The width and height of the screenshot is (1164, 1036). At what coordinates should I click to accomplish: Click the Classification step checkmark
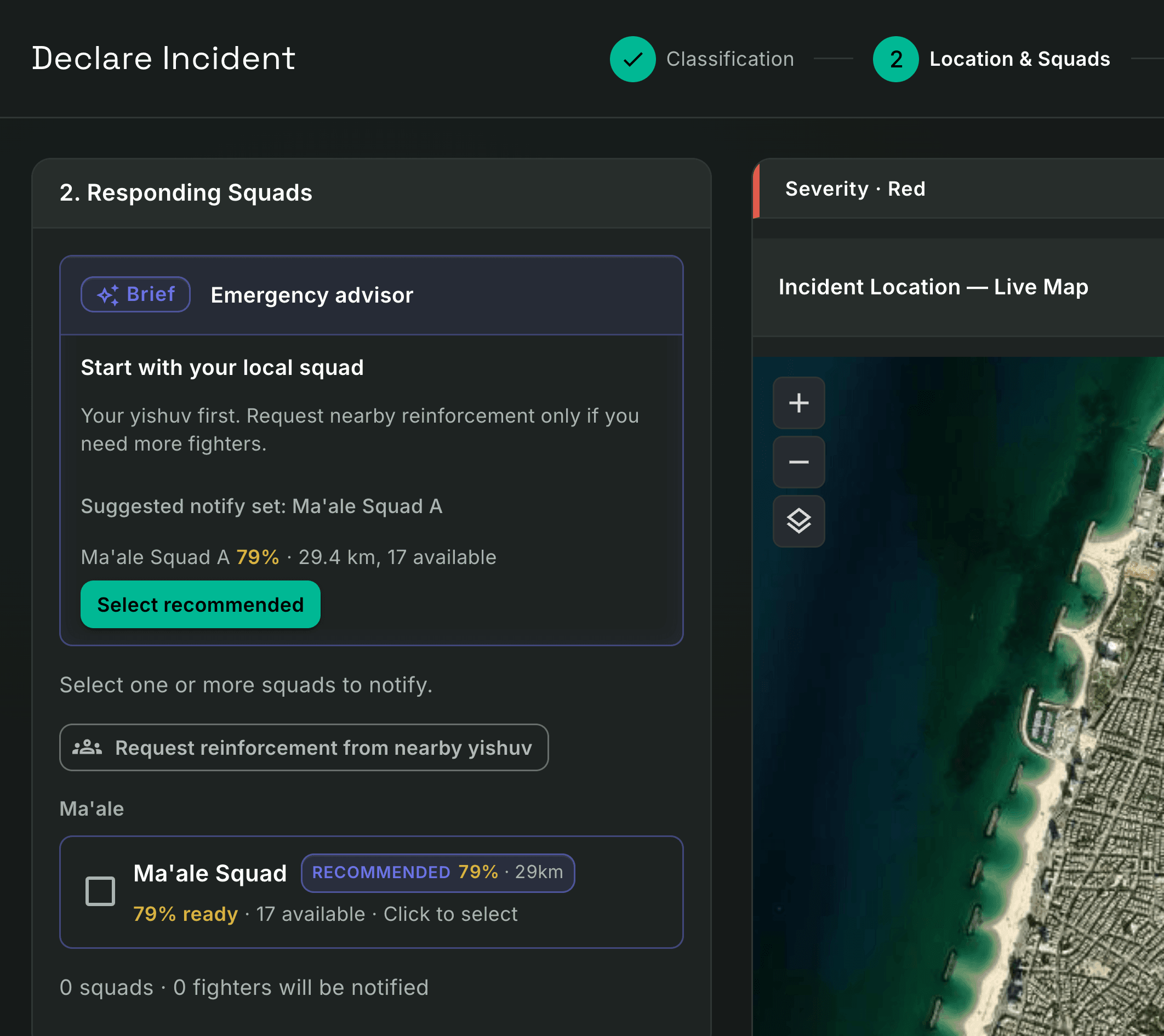[632, 59]
